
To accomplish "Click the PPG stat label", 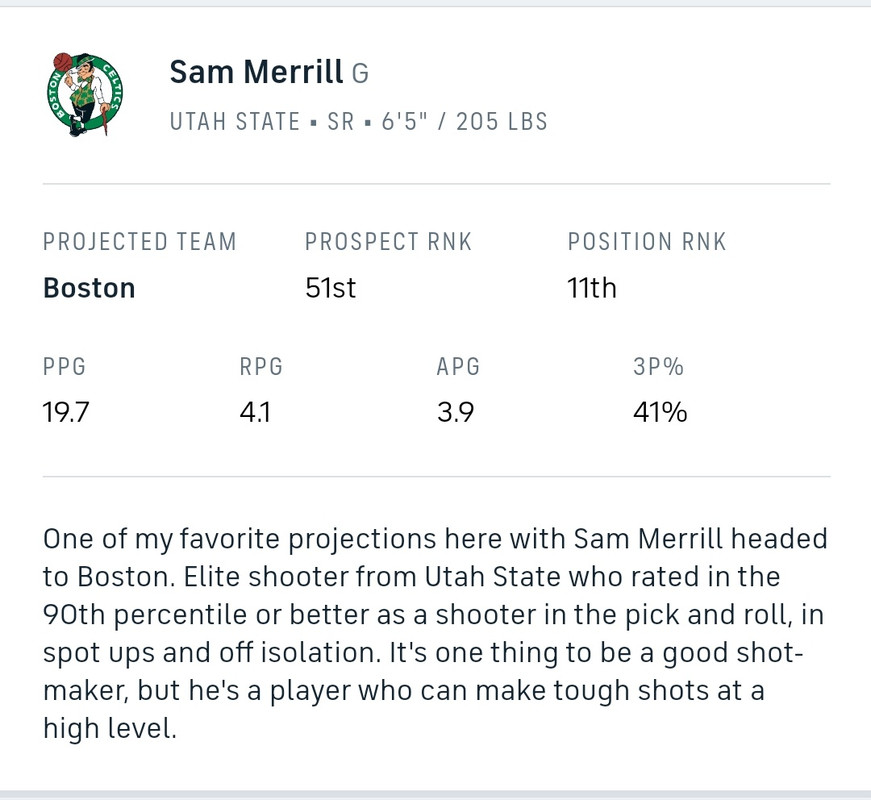I will pyautogui.click(x=64, y=367).
